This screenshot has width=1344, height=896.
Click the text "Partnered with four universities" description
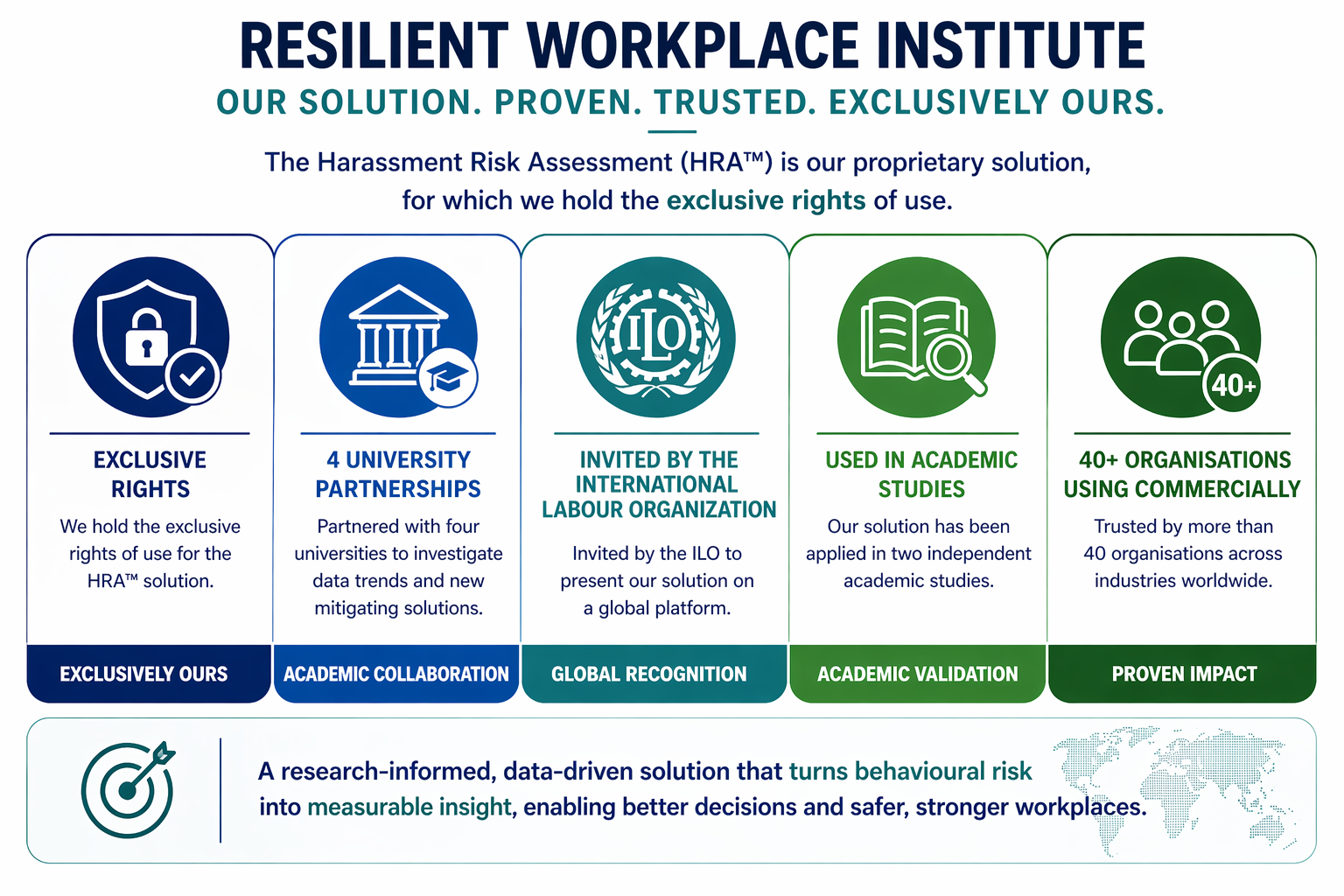click(x=398, y=567)
